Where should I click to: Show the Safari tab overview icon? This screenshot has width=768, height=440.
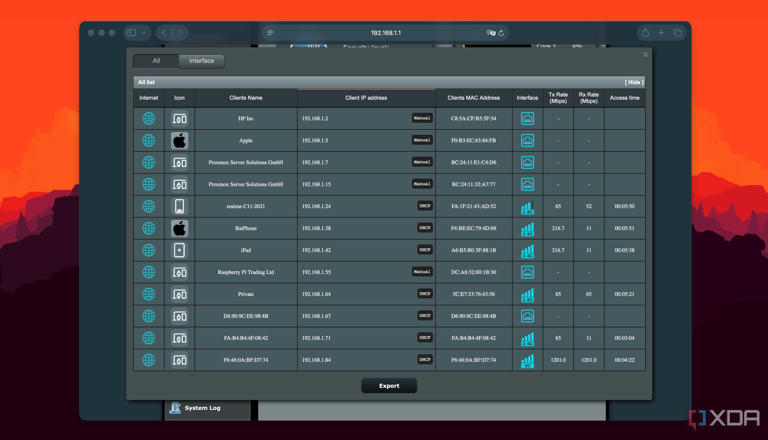click(x=677, y=33)
